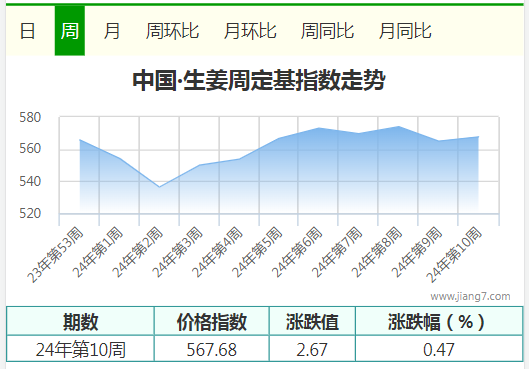Click the 期数 column header
This screenshot has height=369, width=529.
click(x=80, y=321)
